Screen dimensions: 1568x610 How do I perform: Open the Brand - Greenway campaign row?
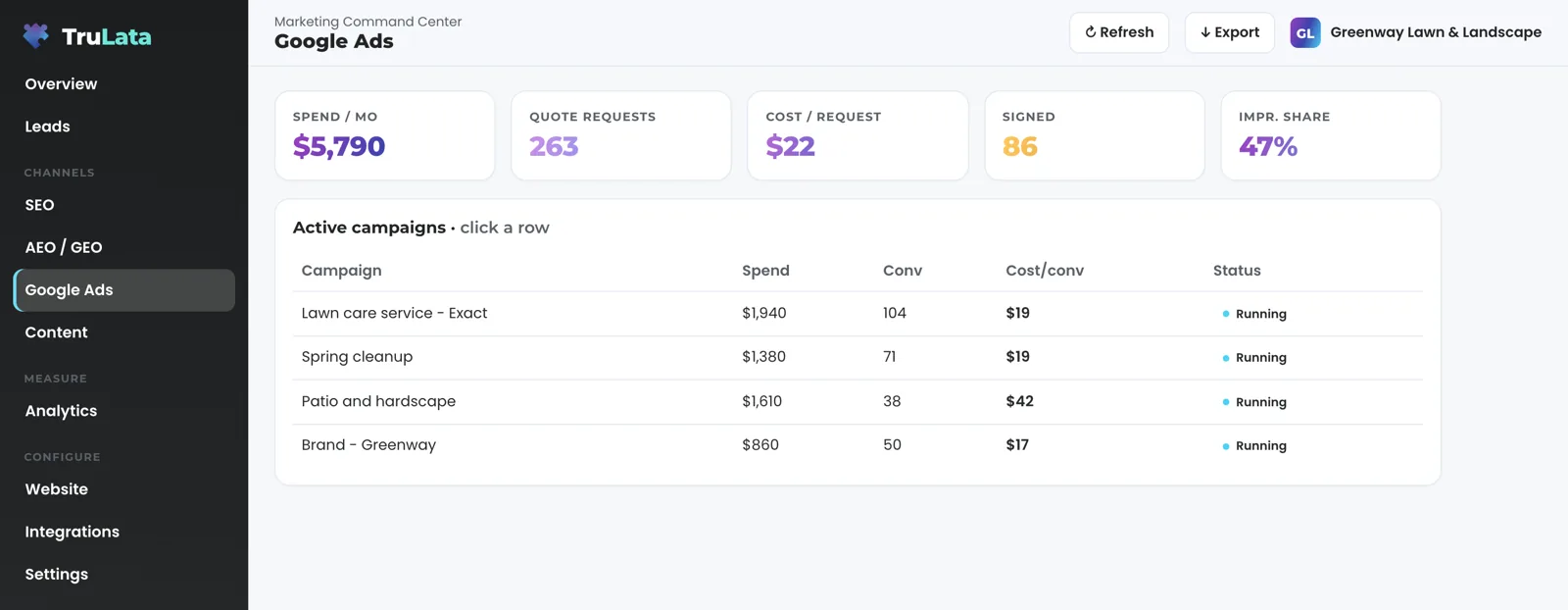pyautogui.click(x=857, y=445)
